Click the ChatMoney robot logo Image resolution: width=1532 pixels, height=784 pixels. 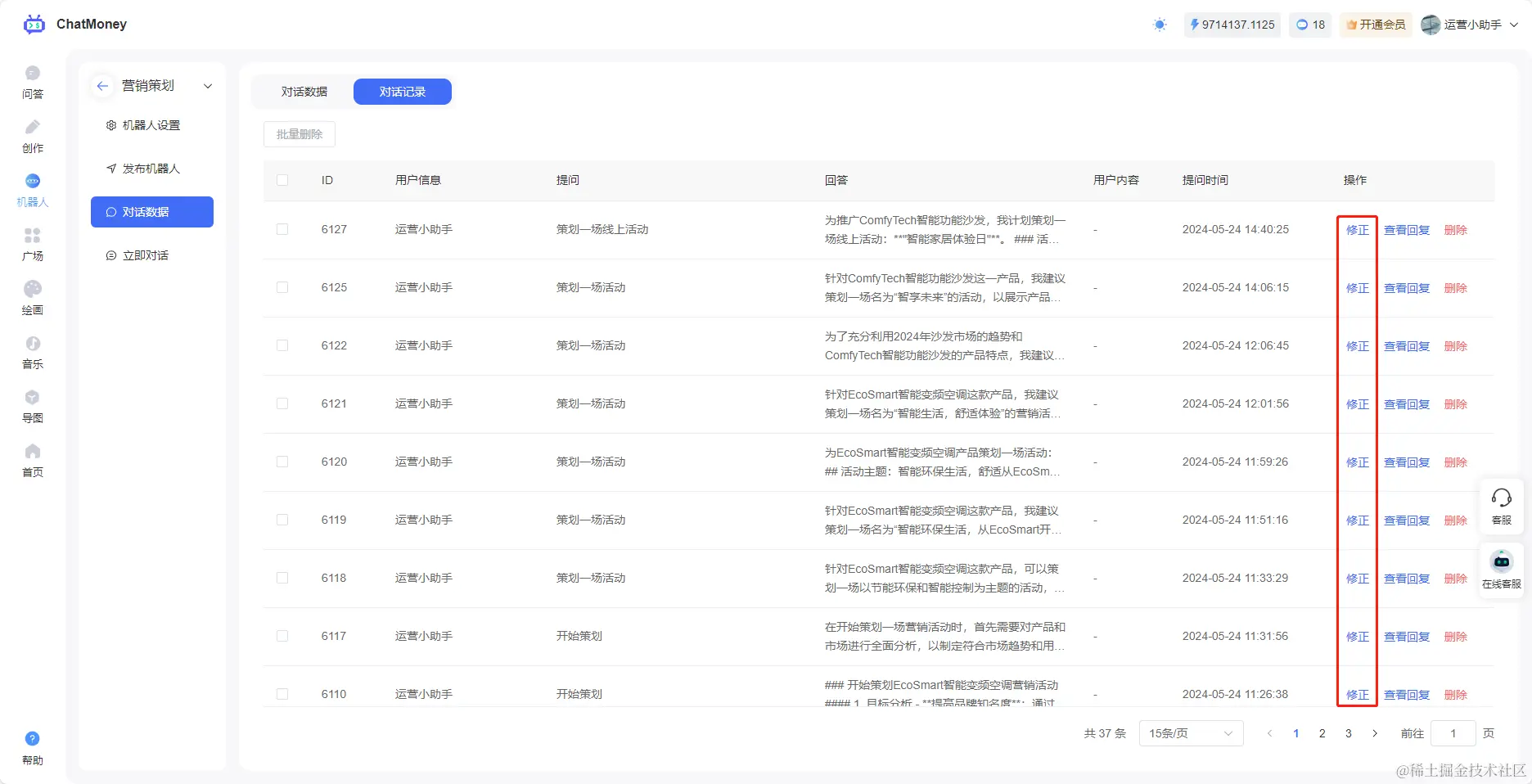coord(34,25)
